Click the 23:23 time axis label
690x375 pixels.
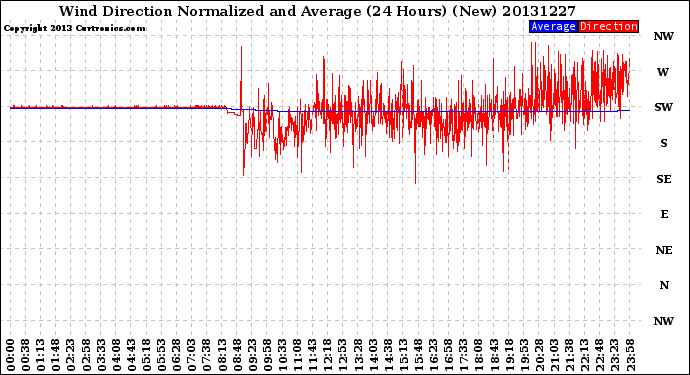pos(615,355)
